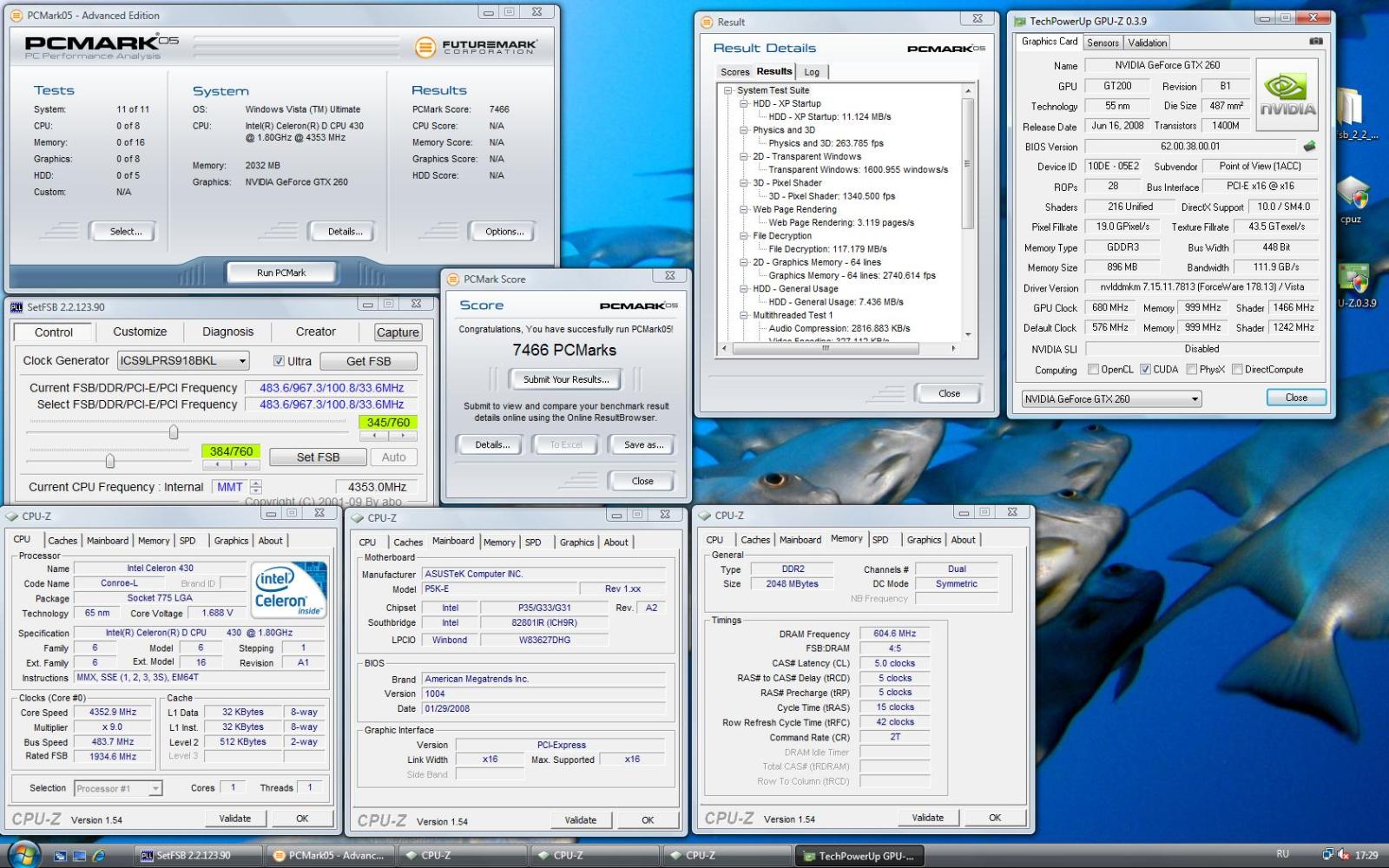Viewport: 1389px width, 868px height.
Task: Toggle the PhysX checkbox in GPU-Z
Action: pyautogui.click(x=1192, y=370)
